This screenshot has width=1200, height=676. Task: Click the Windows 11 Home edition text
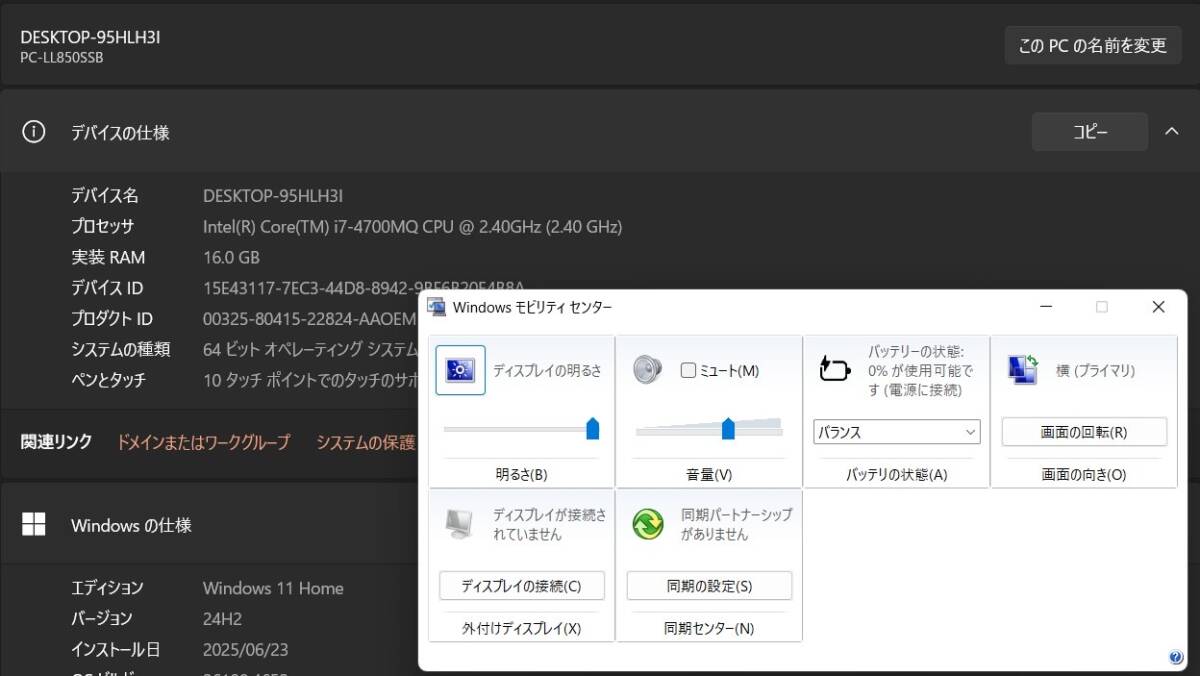point(273,588)
